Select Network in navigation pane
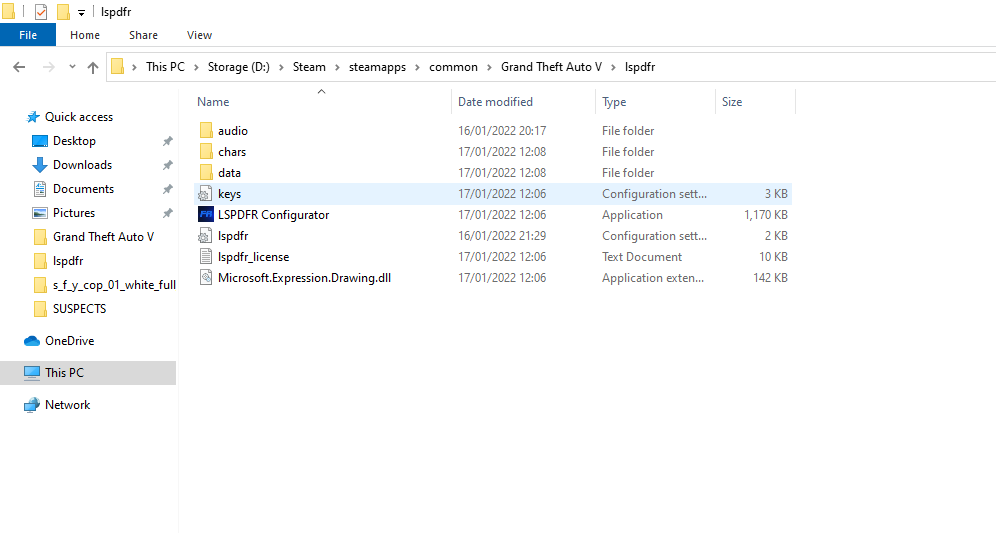Screen dimensions: 996x533 (67, 405)
